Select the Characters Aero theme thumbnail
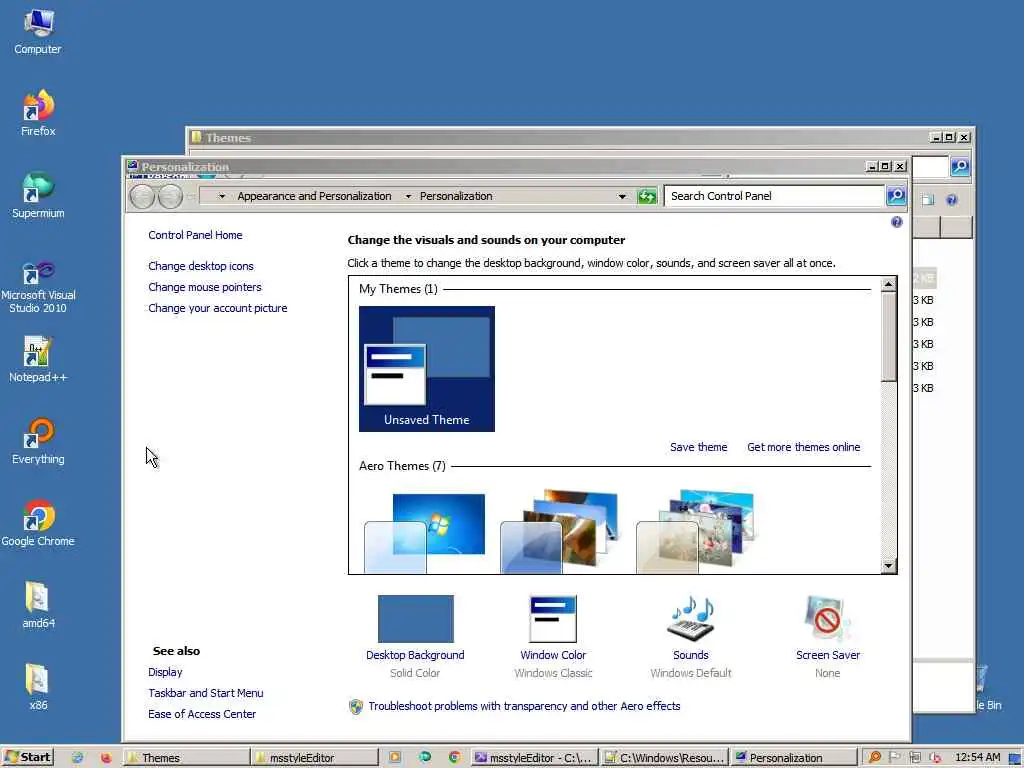The height and width of the screenshot is (768, 1024). [x=696, y=531]
